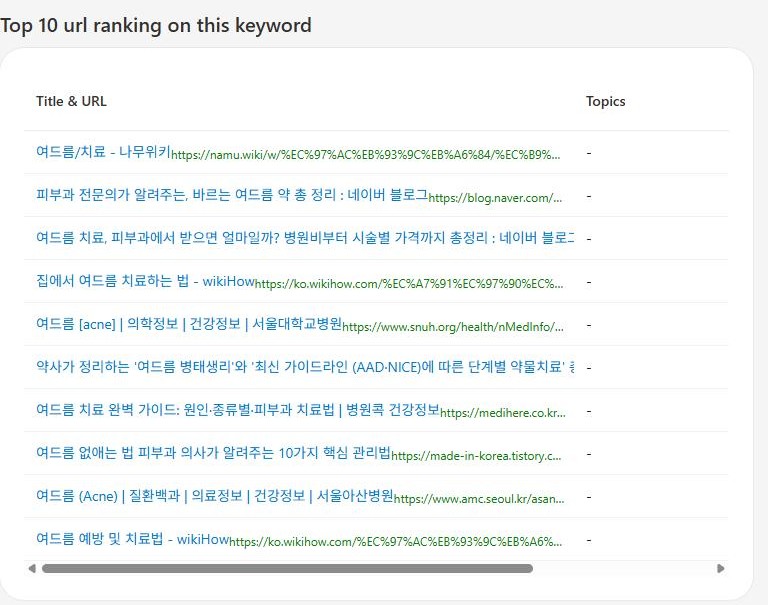The width and height of the screenshot is (768, 605).
Task: Click the horizontal scrollbar thumb
Action: (287, 568)
